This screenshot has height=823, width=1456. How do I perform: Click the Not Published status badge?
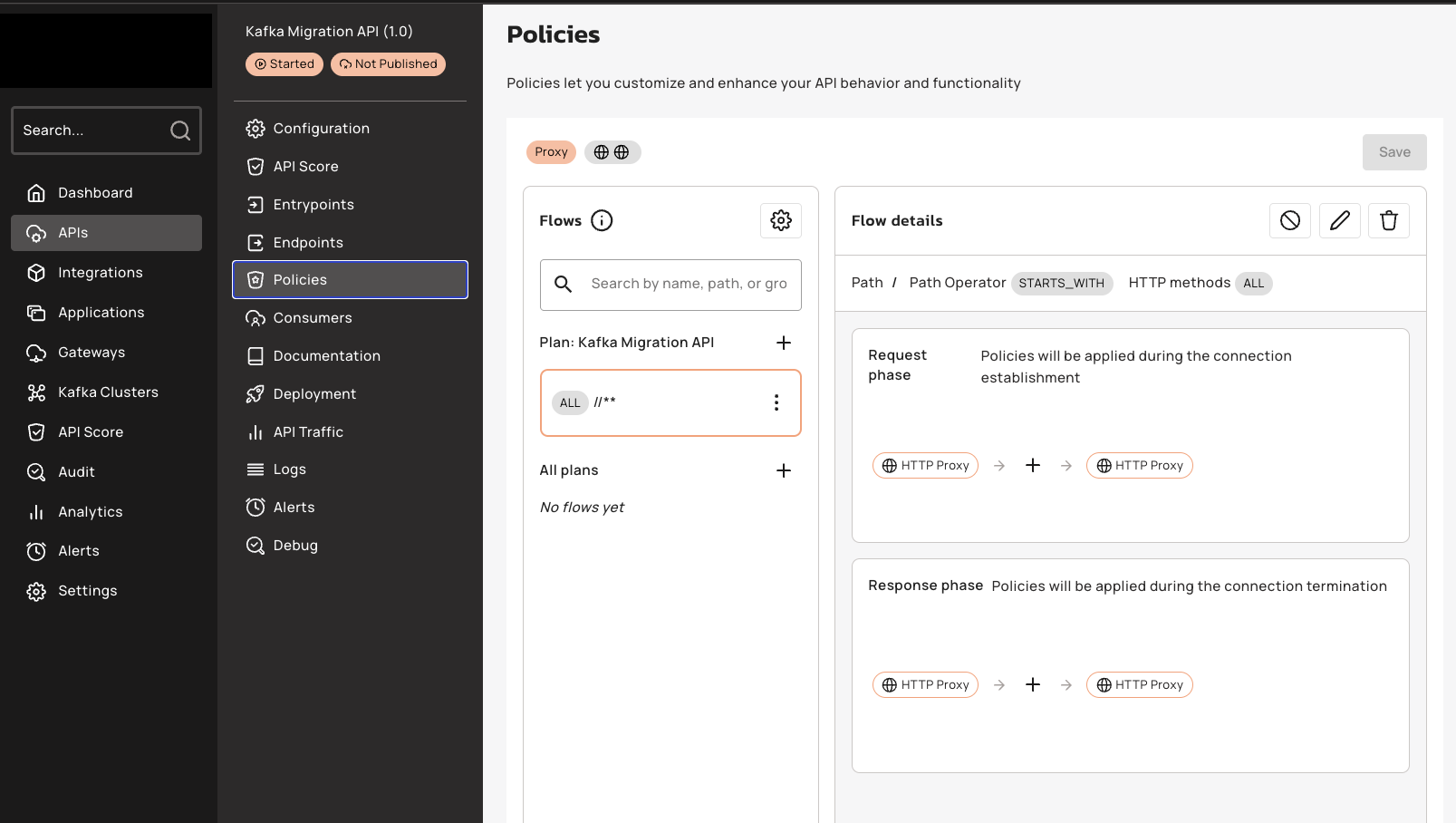point(388,64)
